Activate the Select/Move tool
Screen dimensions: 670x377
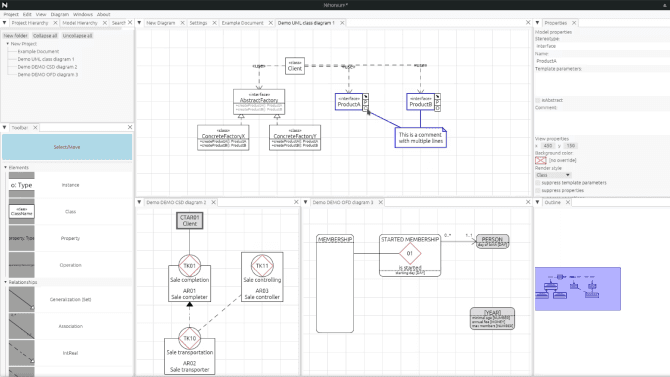click(67, 147)
